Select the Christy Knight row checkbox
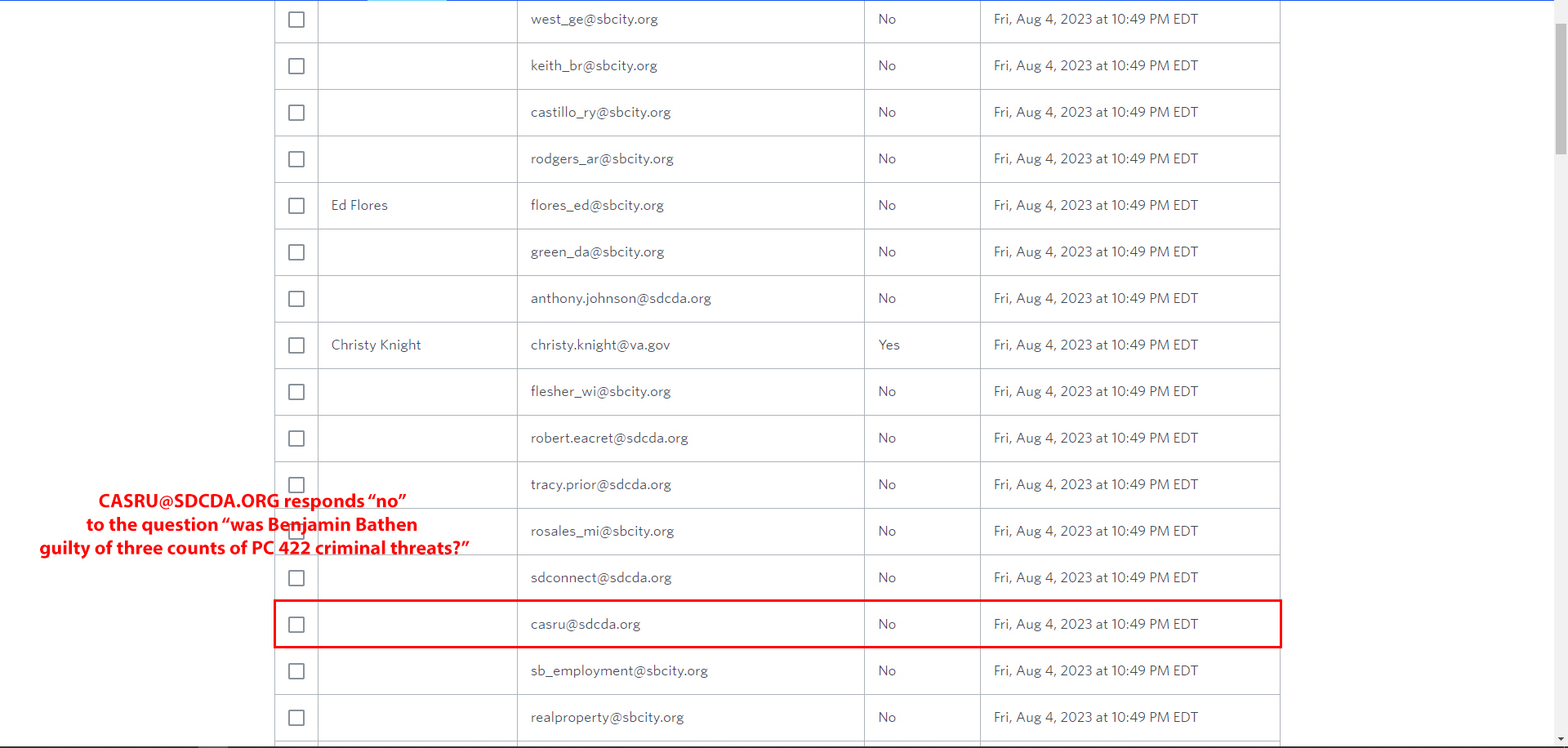Viewport: 1568px width, 748px height. (296, 345)
